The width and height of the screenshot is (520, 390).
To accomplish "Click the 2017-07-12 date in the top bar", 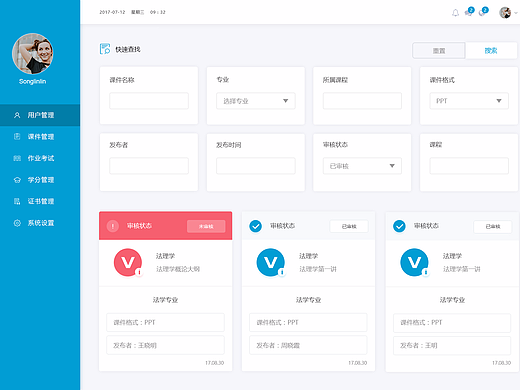I will [112, 12].
